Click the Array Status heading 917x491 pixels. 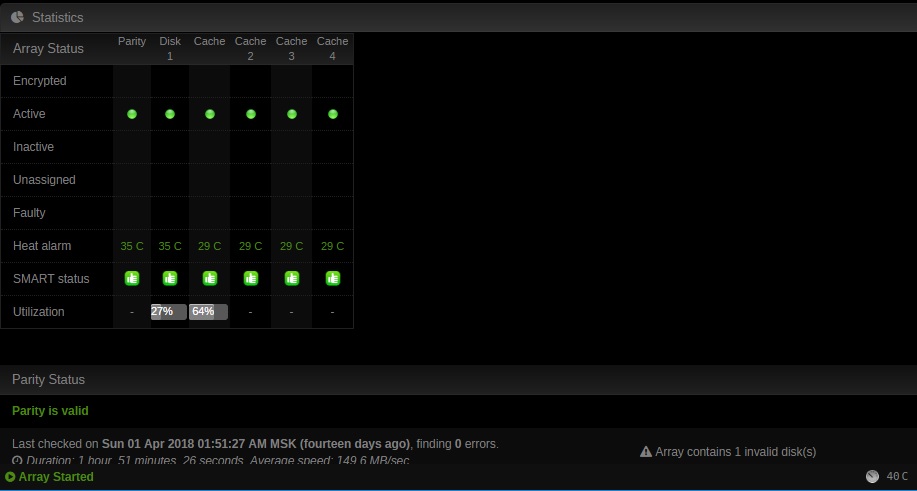[48, 49]
